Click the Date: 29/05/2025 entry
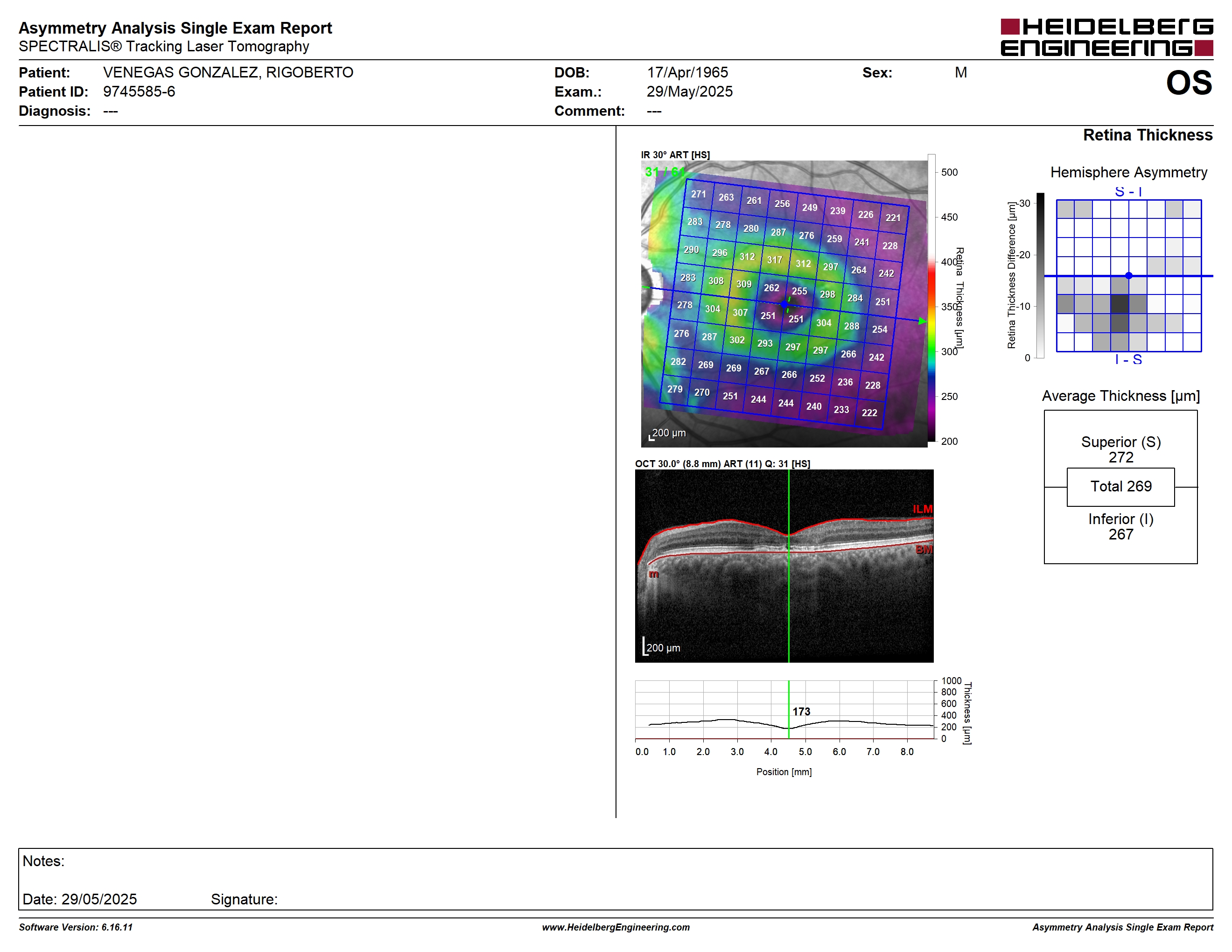This screenshot has width=1232, height=952. [79, 899]
